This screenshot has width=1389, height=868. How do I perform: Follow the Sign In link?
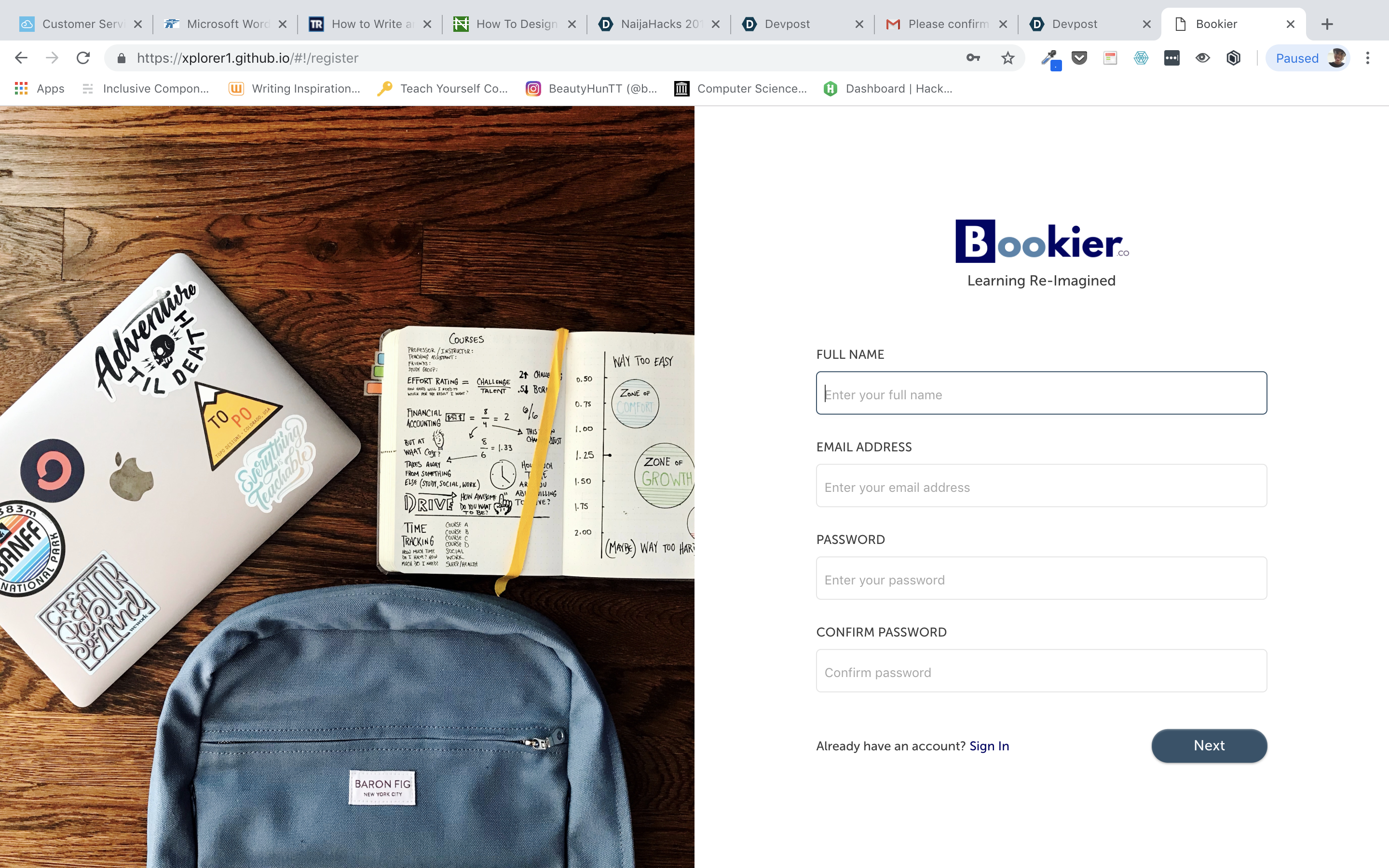(x=989, y=746)
